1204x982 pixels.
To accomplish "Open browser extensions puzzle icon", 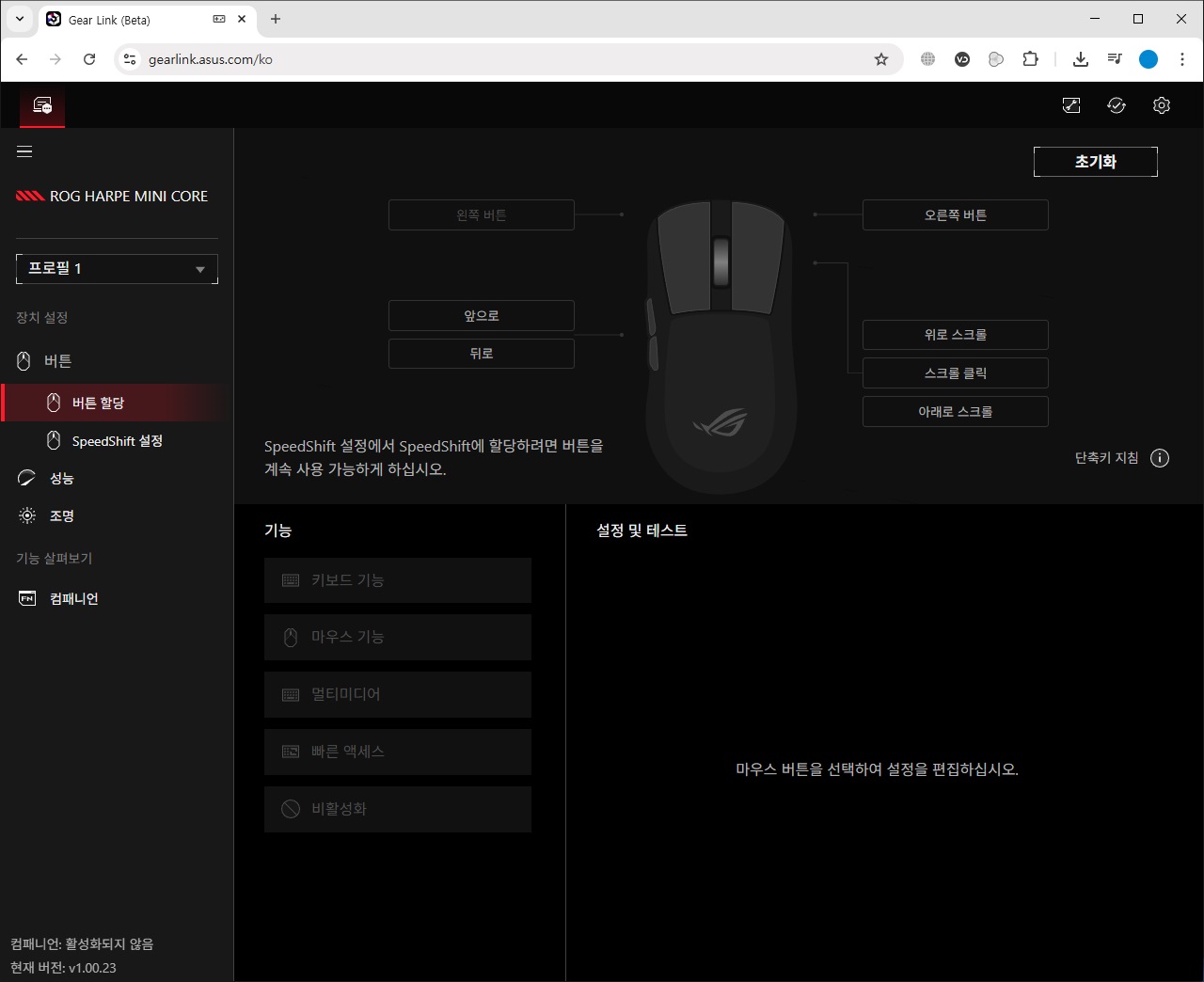I will coord(1030,59).
